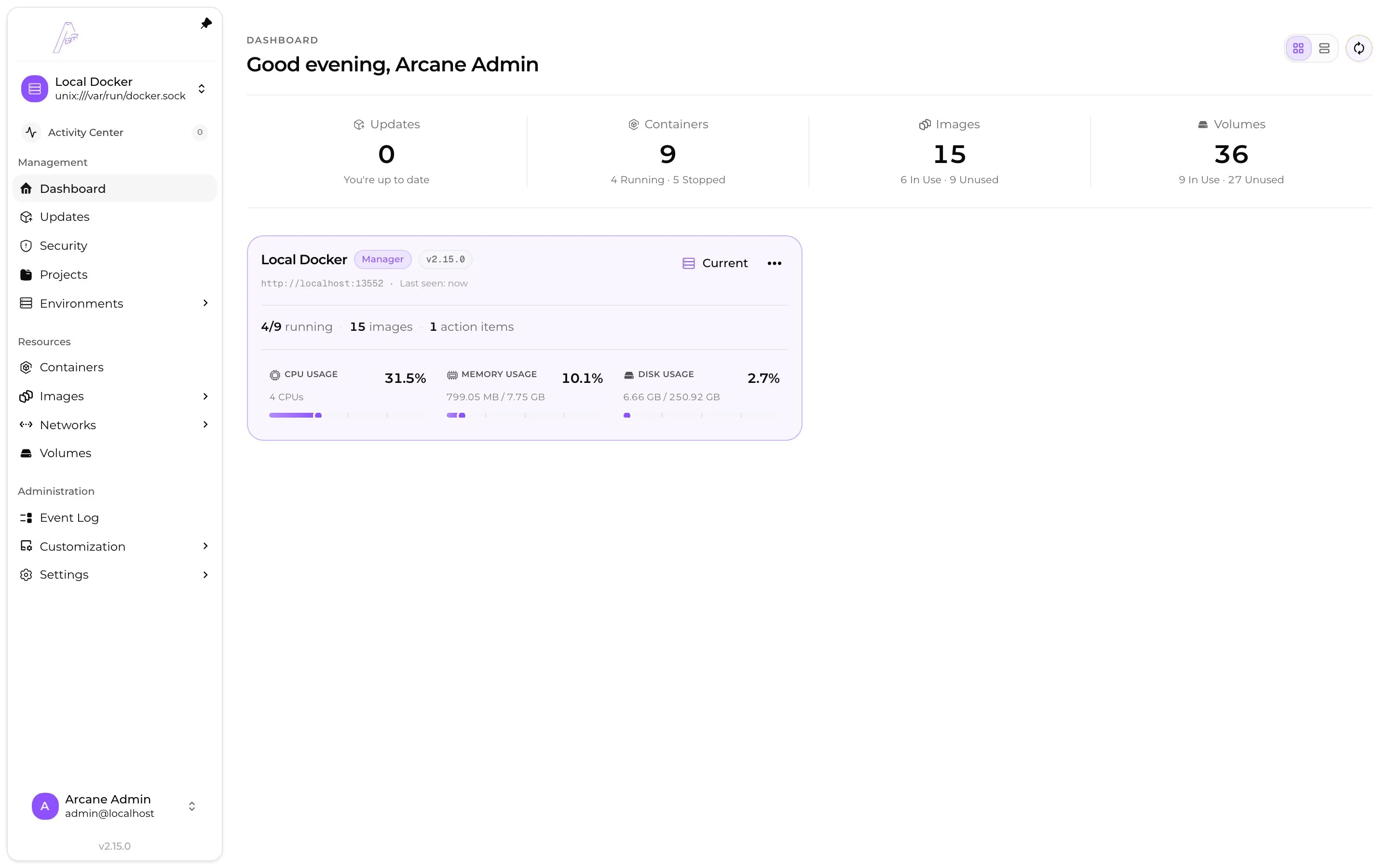Expand the Settings submenu chevron
The image size is (1389, 868).
point(205,575)
